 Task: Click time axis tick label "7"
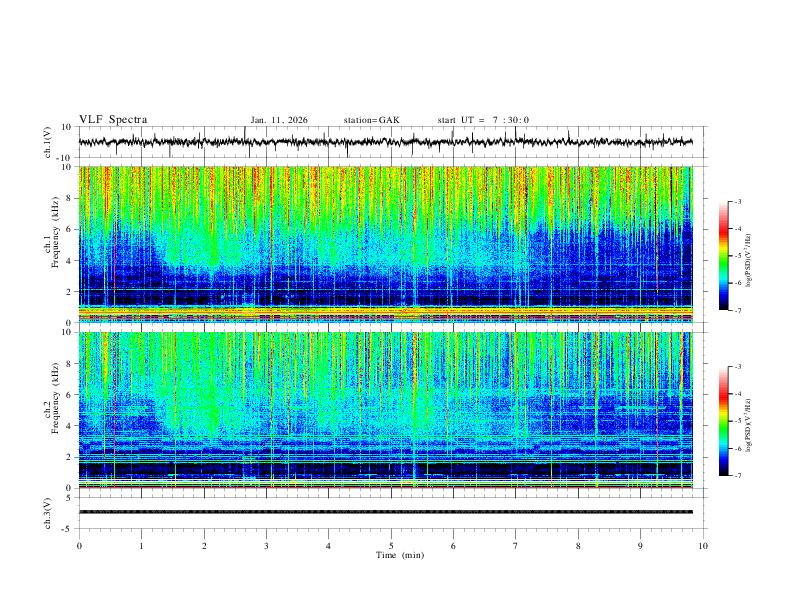516,546
